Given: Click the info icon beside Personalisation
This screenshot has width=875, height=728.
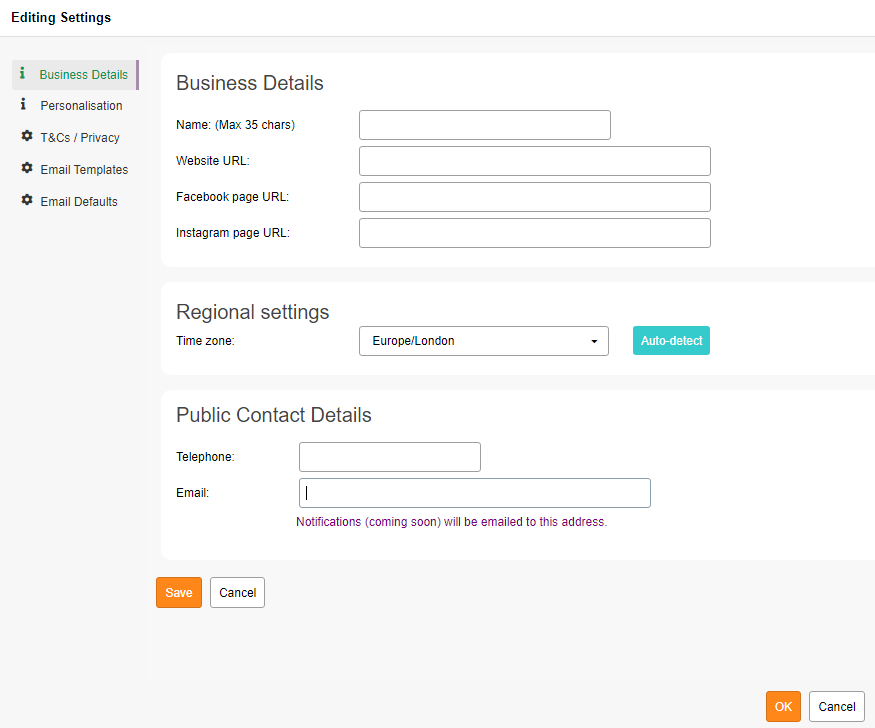Looking at the screenshot, I should (x=23, y=104).
